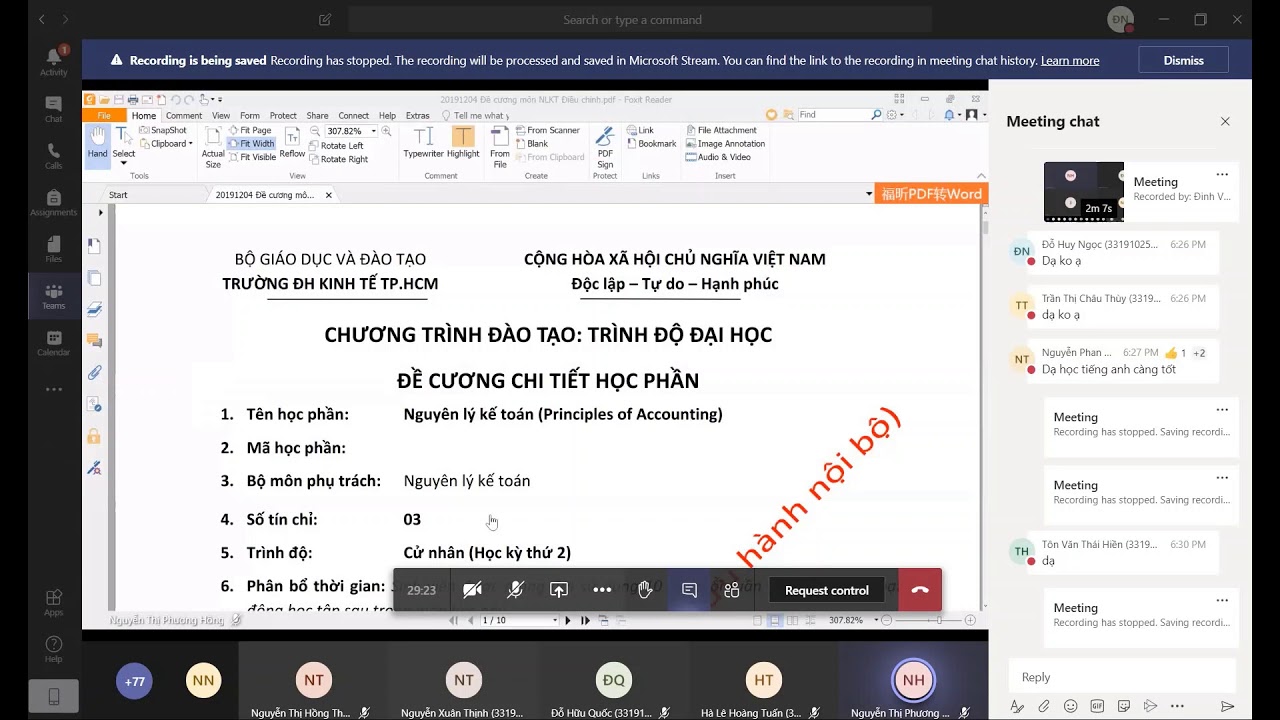Switch to View ribbon tab
The image size is (1280, 720).
[221, 116]
